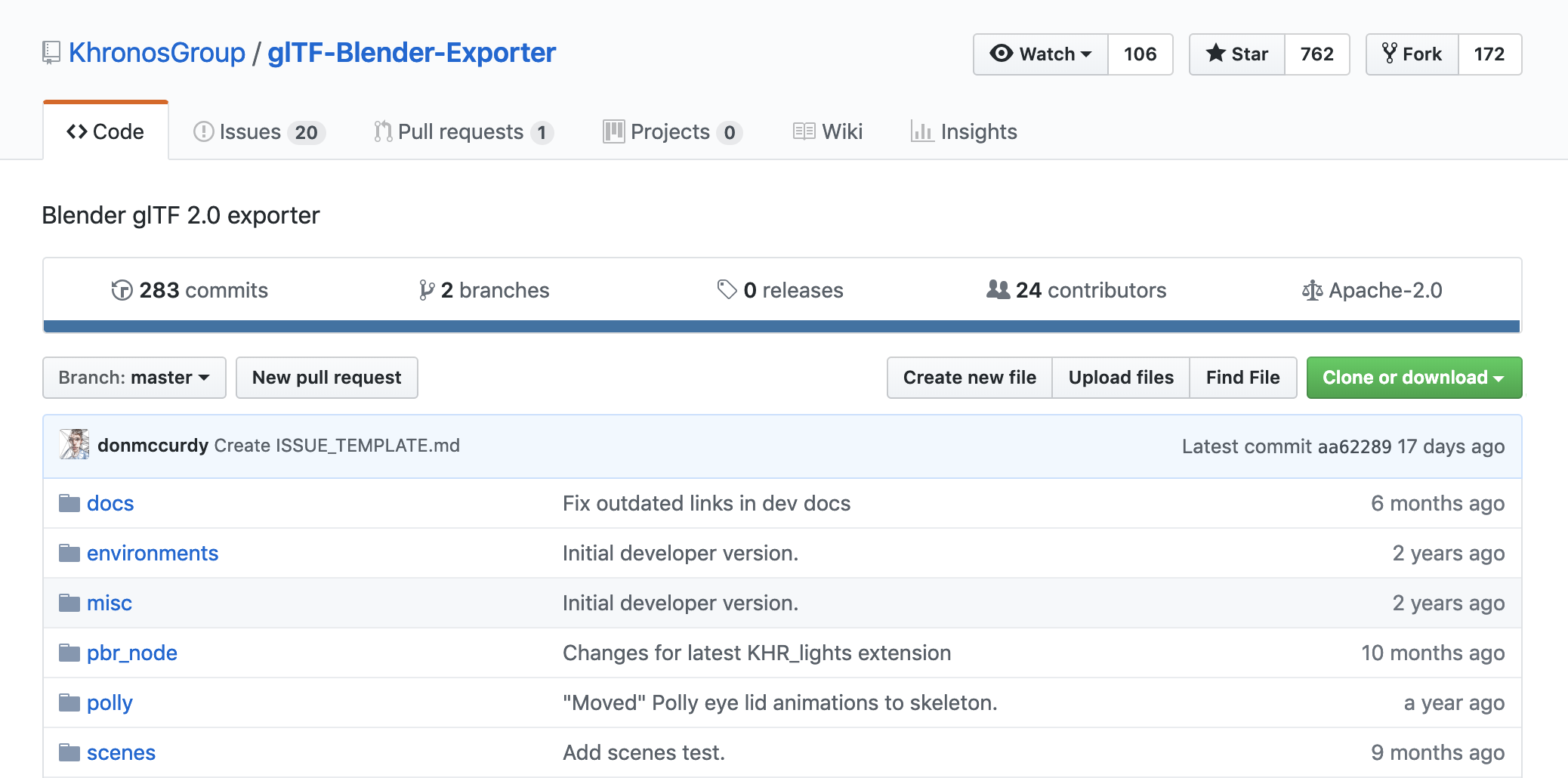Open the Pull requests tab

[x=464, y=131]
